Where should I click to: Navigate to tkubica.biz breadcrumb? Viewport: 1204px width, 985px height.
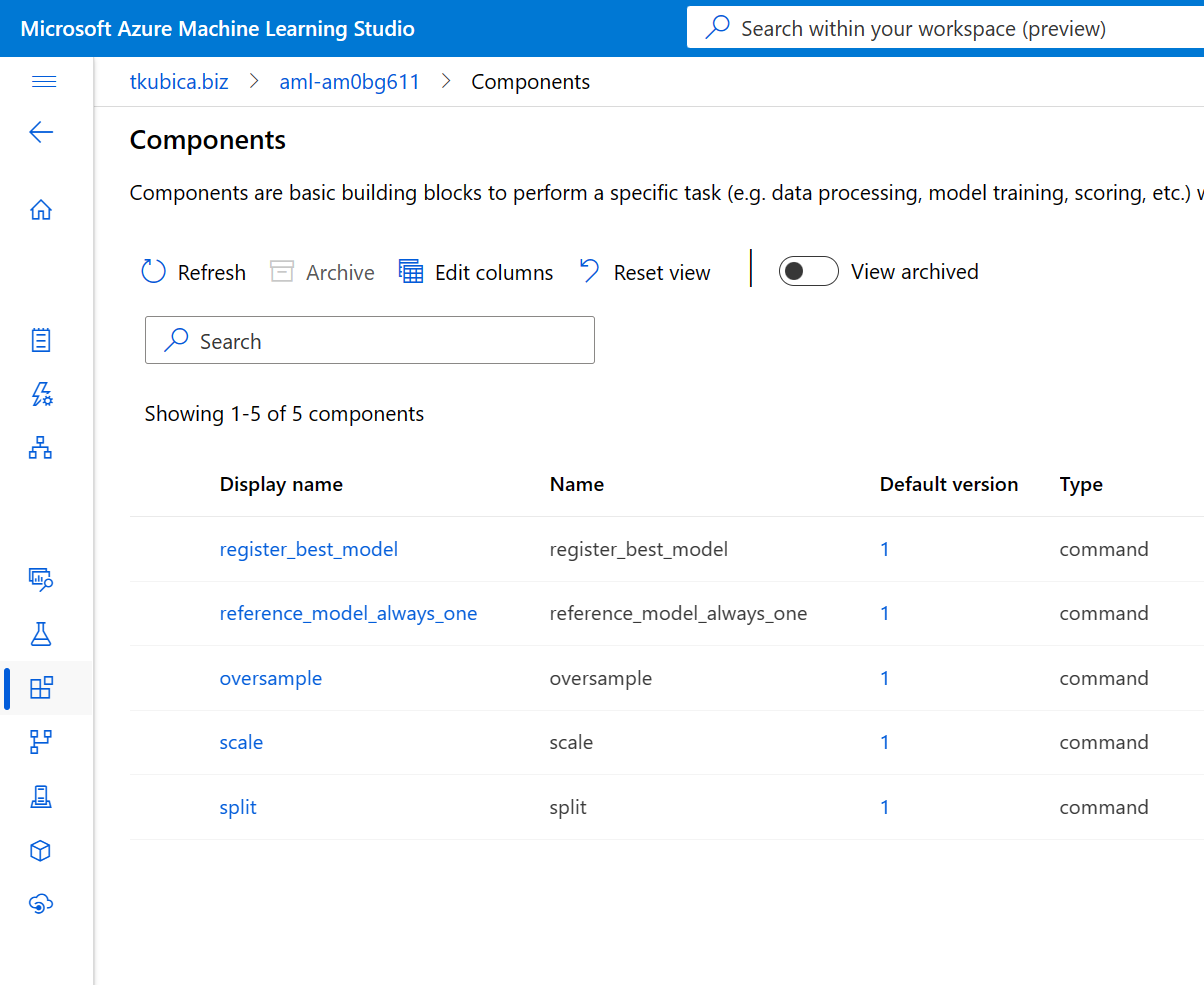(179, 82)
